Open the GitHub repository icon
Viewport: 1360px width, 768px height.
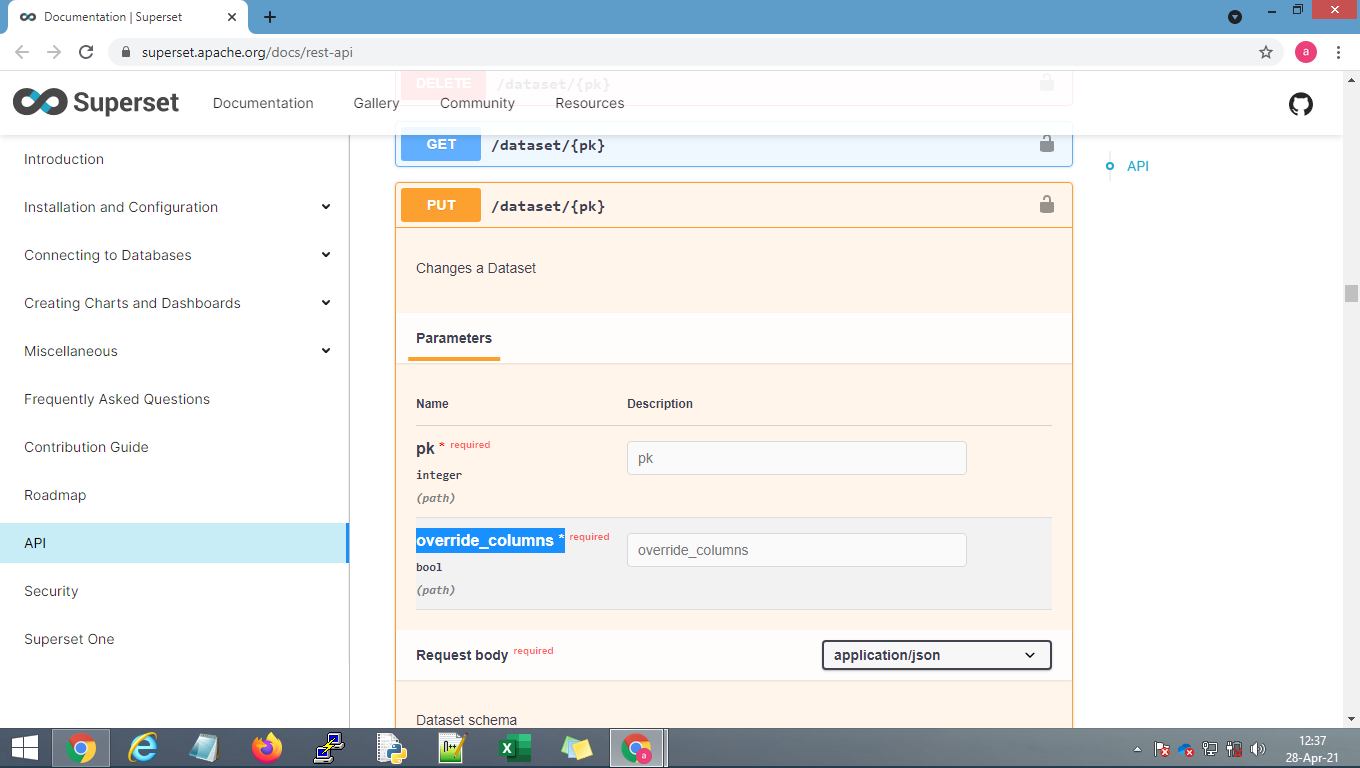(1300, 103)
